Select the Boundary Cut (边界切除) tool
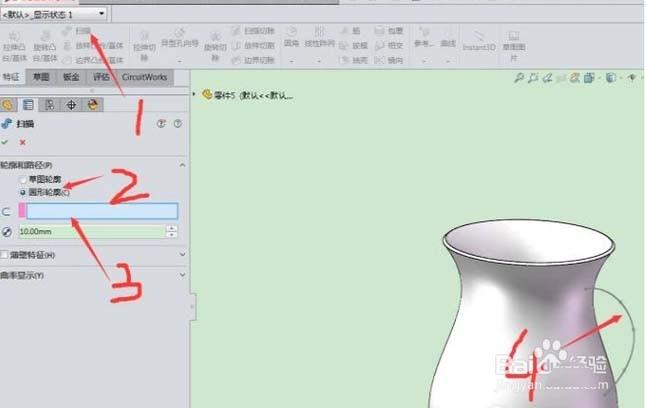This screenshot has height=408, width=646. point(253,60)
